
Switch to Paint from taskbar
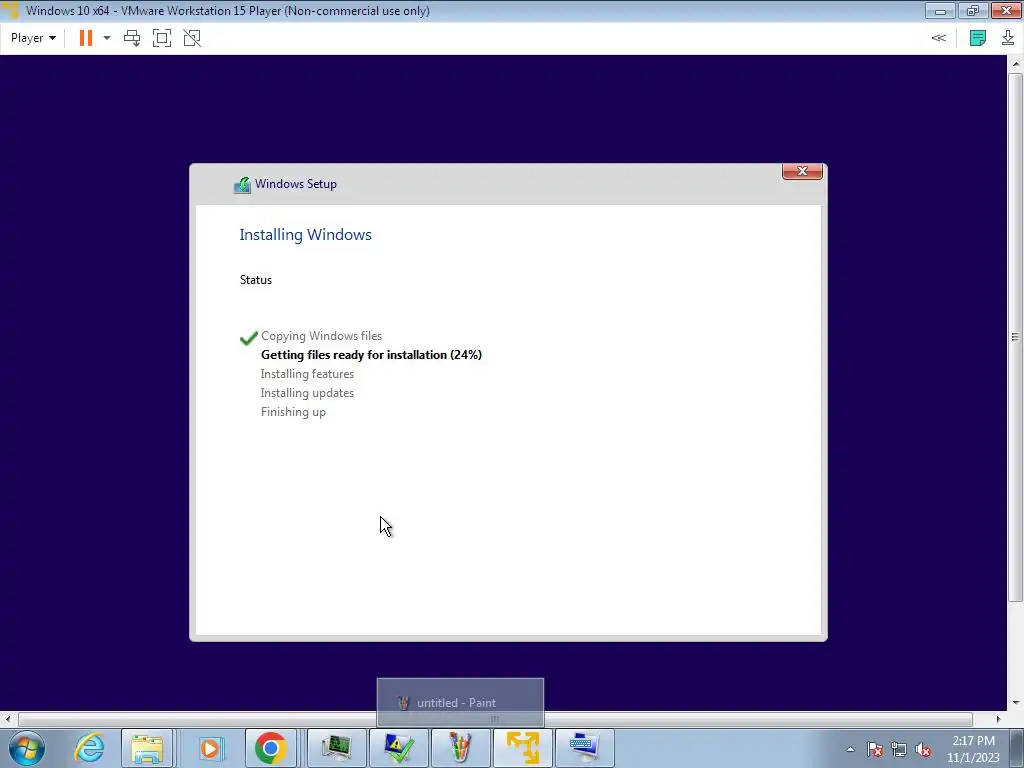(x=460, y=748)
